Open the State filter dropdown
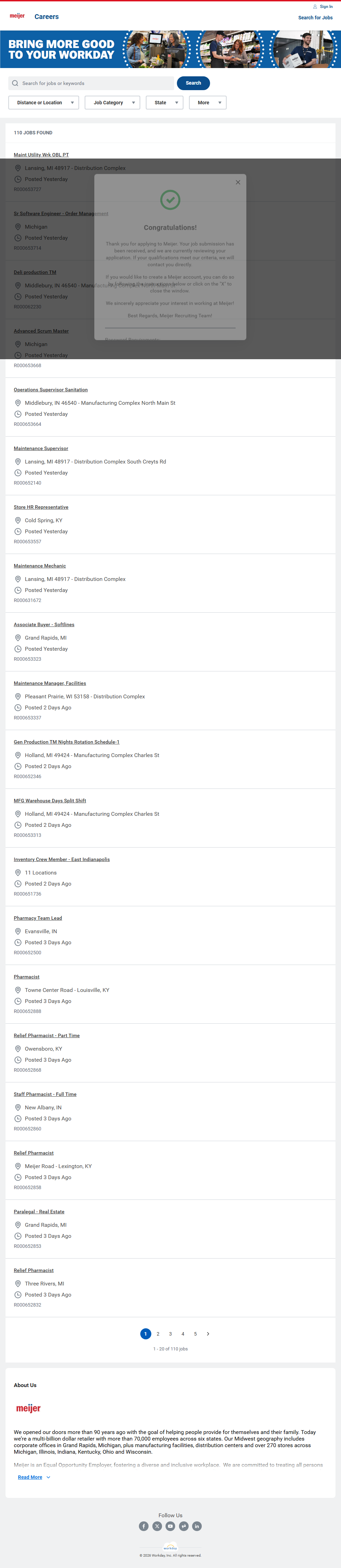The image size is (341, 1568). tap(164, 103)
